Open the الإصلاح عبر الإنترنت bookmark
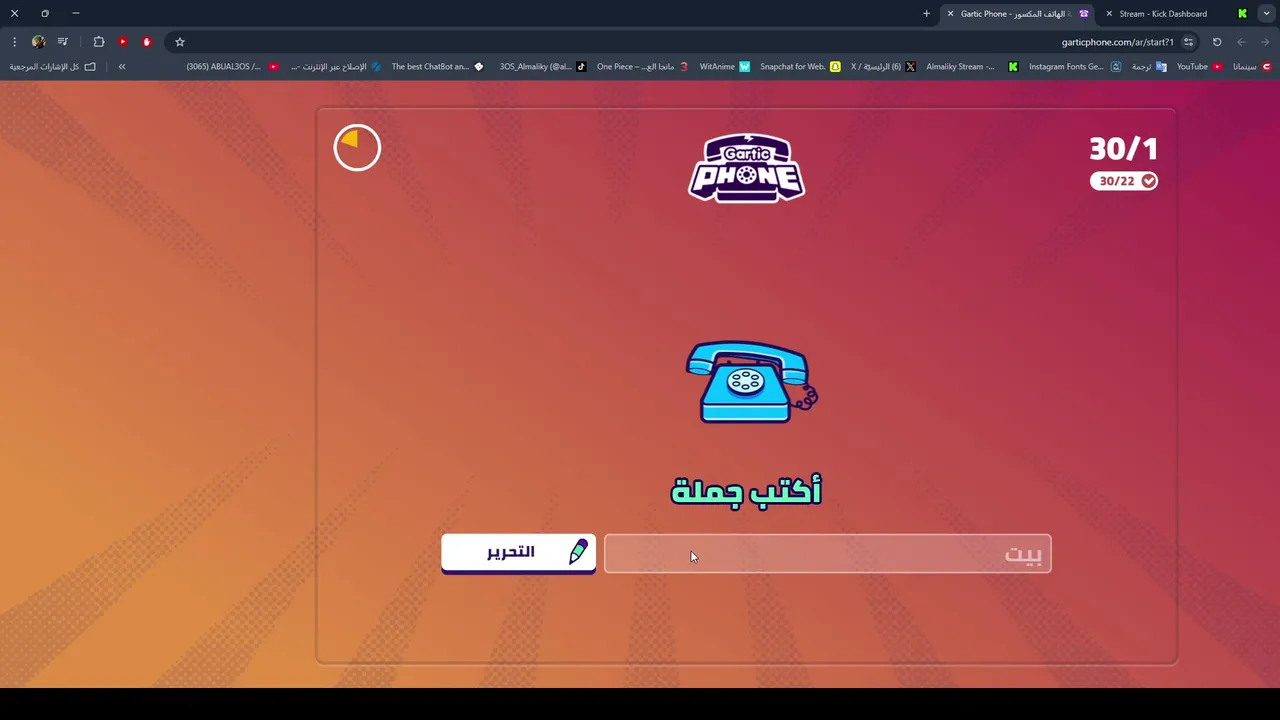The width and height of the screenshot is (1280, 720). click(x=336, y=67)
